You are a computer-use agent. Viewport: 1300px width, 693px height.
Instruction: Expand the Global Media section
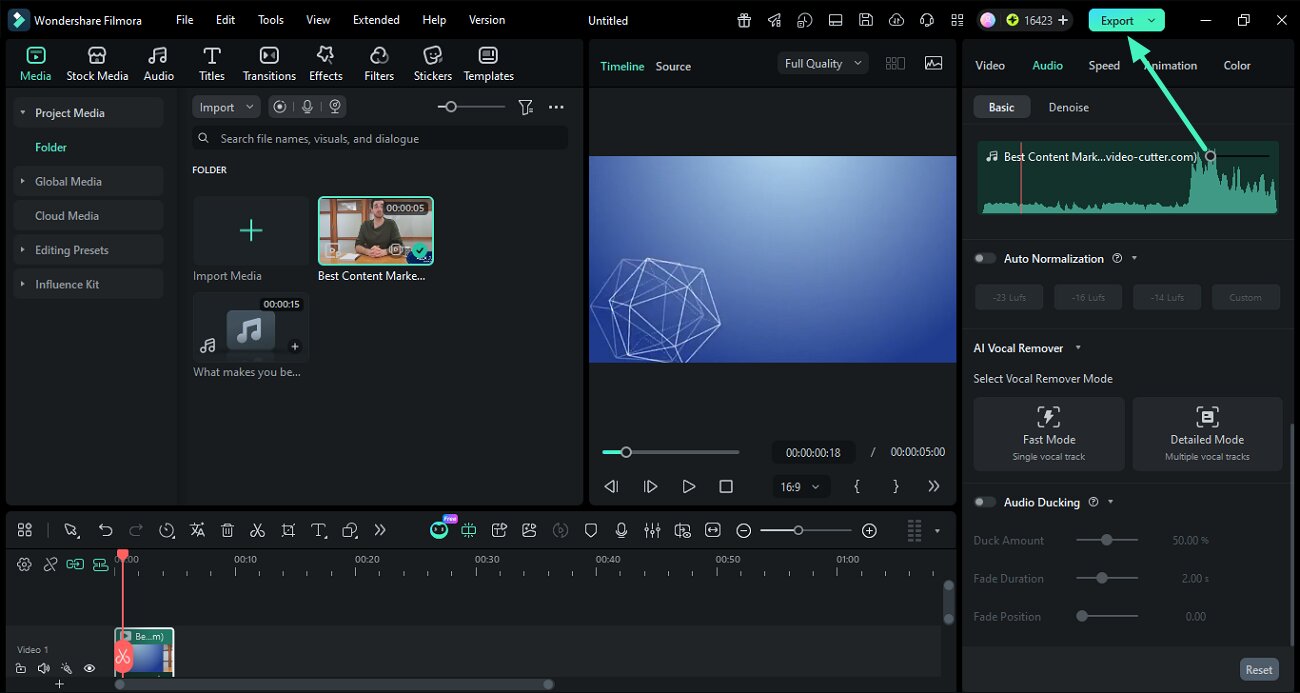23,181
